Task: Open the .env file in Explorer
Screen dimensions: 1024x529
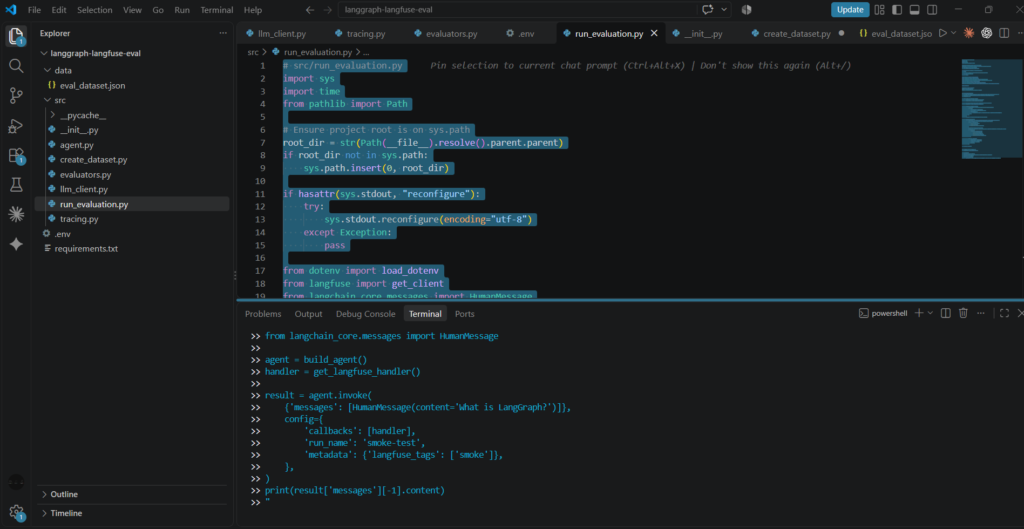Action: click(62, 233)
